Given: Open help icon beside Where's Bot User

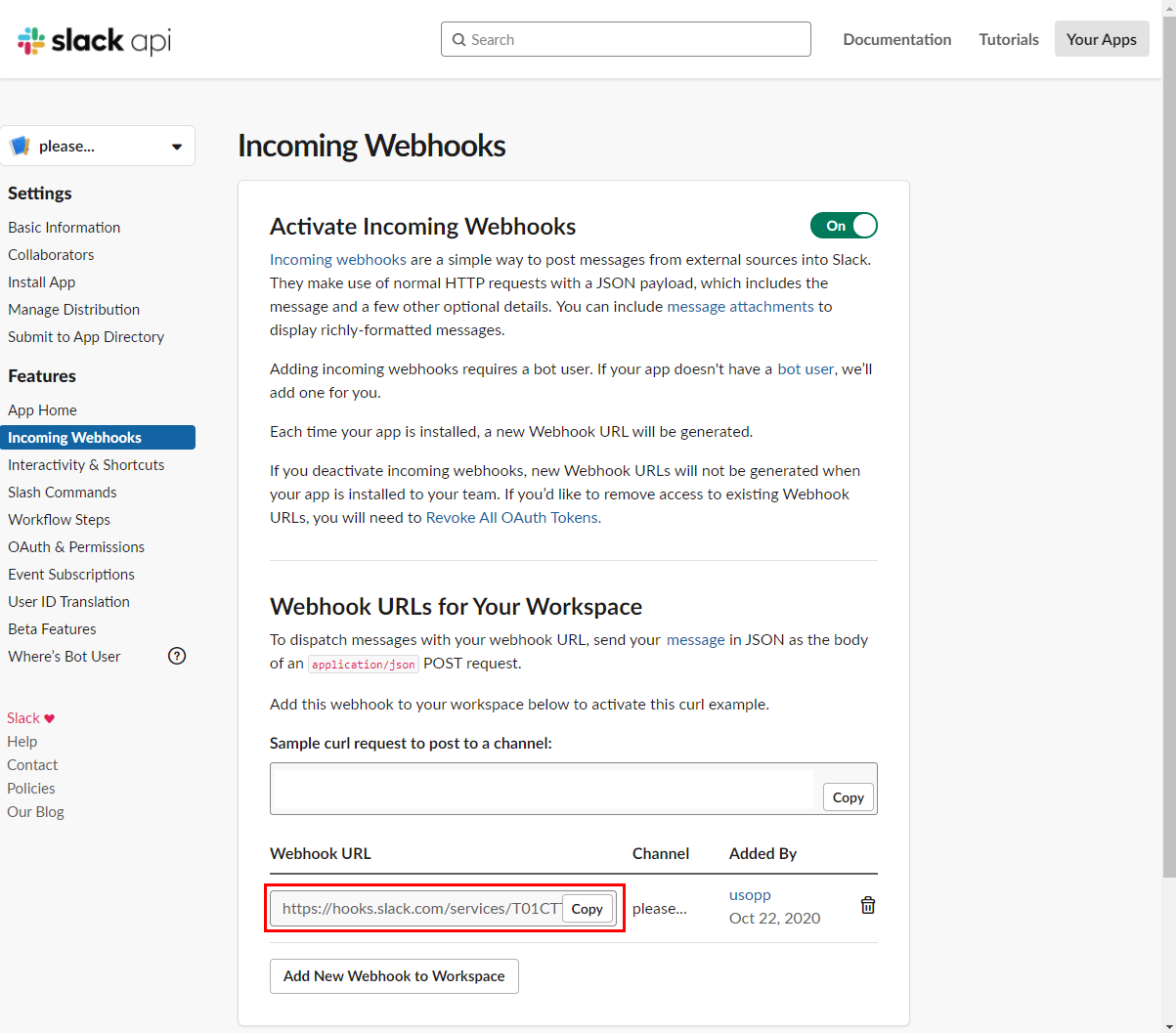Looking at the screenshot, I should click(x=177, y=656).
